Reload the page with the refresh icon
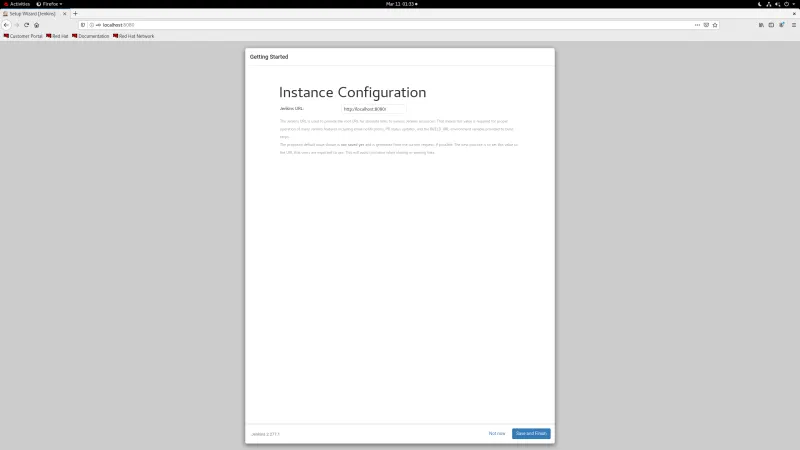Viewport: 800px width, 450px height. (x=26, y=24)
